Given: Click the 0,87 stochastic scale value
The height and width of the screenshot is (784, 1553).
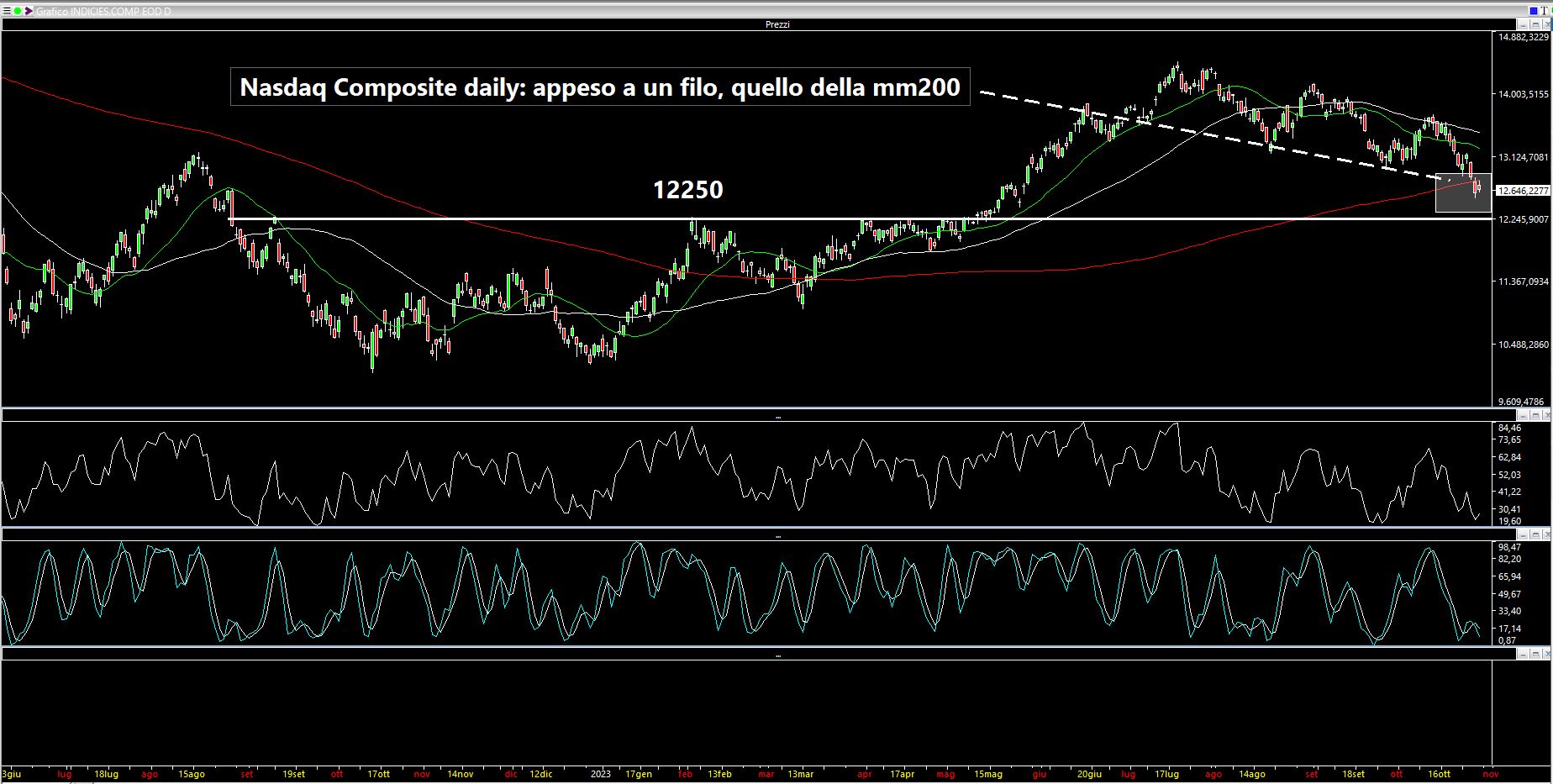Looking at the screenshot, I should [x=1508, y=640].
